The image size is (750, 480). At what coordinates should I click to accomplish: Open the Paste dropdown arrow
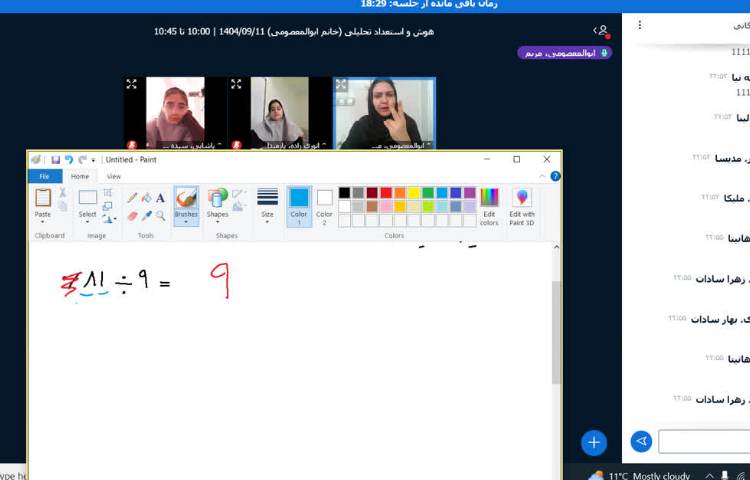pos(43,222)
